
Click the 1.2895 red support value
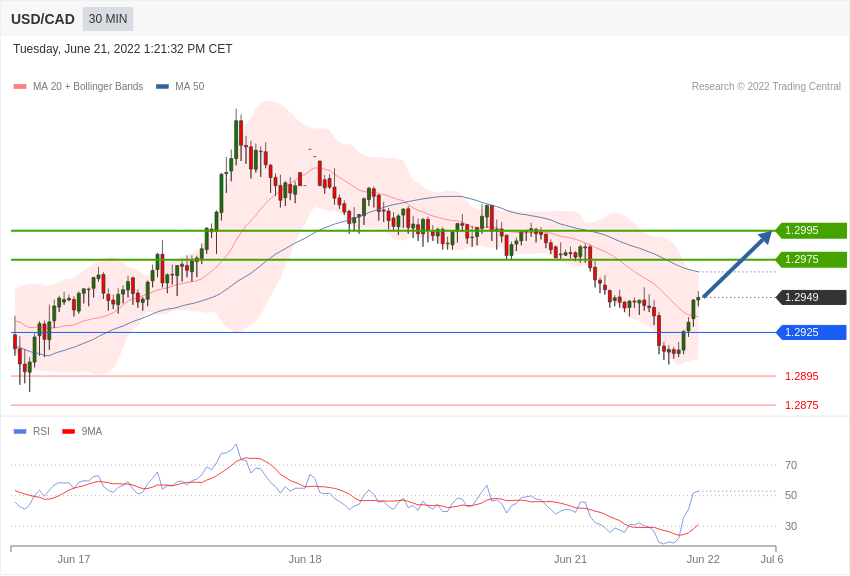[802, 376]
